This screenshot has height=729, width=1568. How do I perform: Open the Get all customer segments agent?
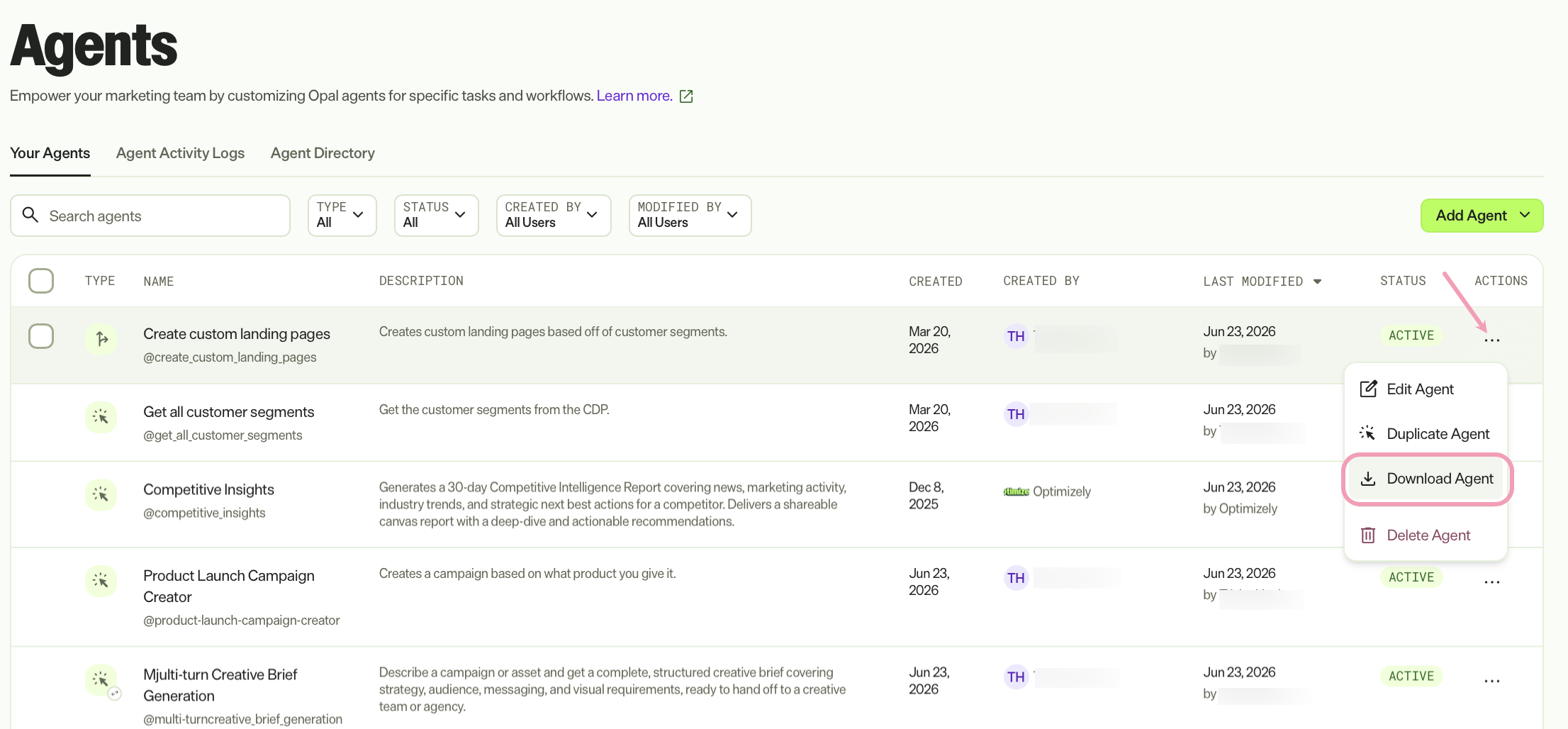228,412
